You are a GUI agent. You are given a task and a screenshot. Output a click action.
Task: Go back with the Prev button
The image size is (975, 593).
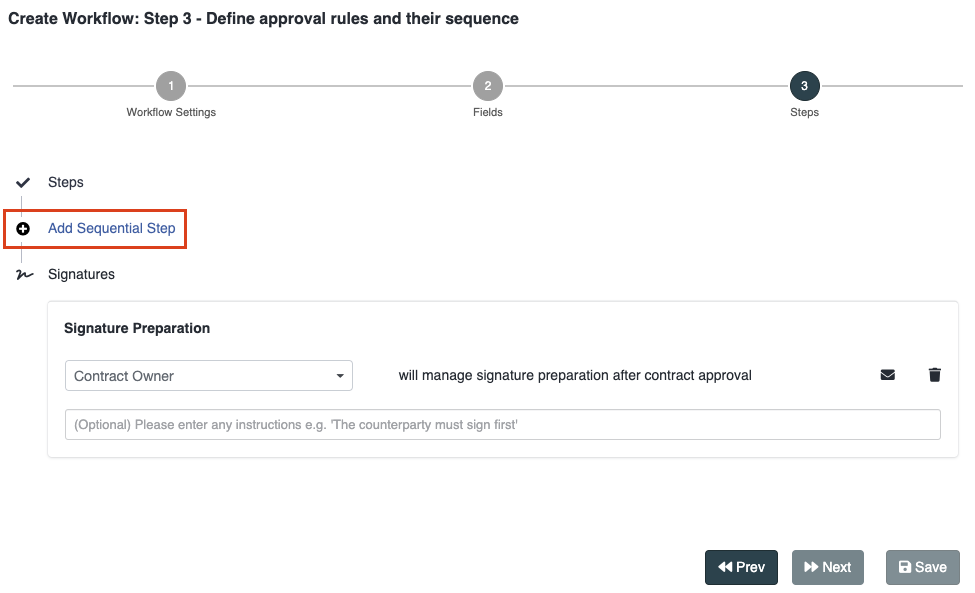[741, 567]
